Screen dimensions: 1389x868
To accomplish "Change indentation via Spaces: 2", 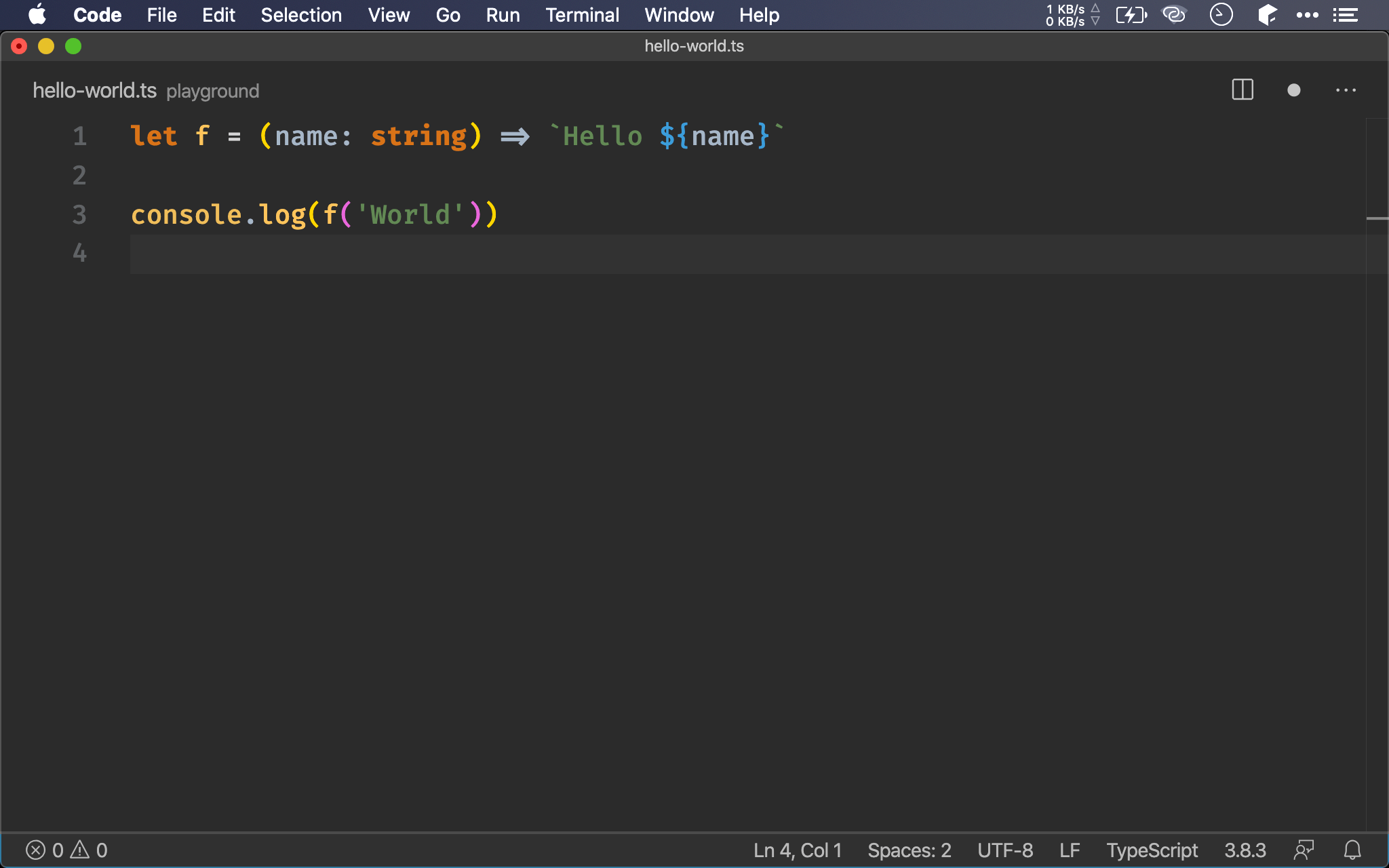I will click(x=909, y=850).
